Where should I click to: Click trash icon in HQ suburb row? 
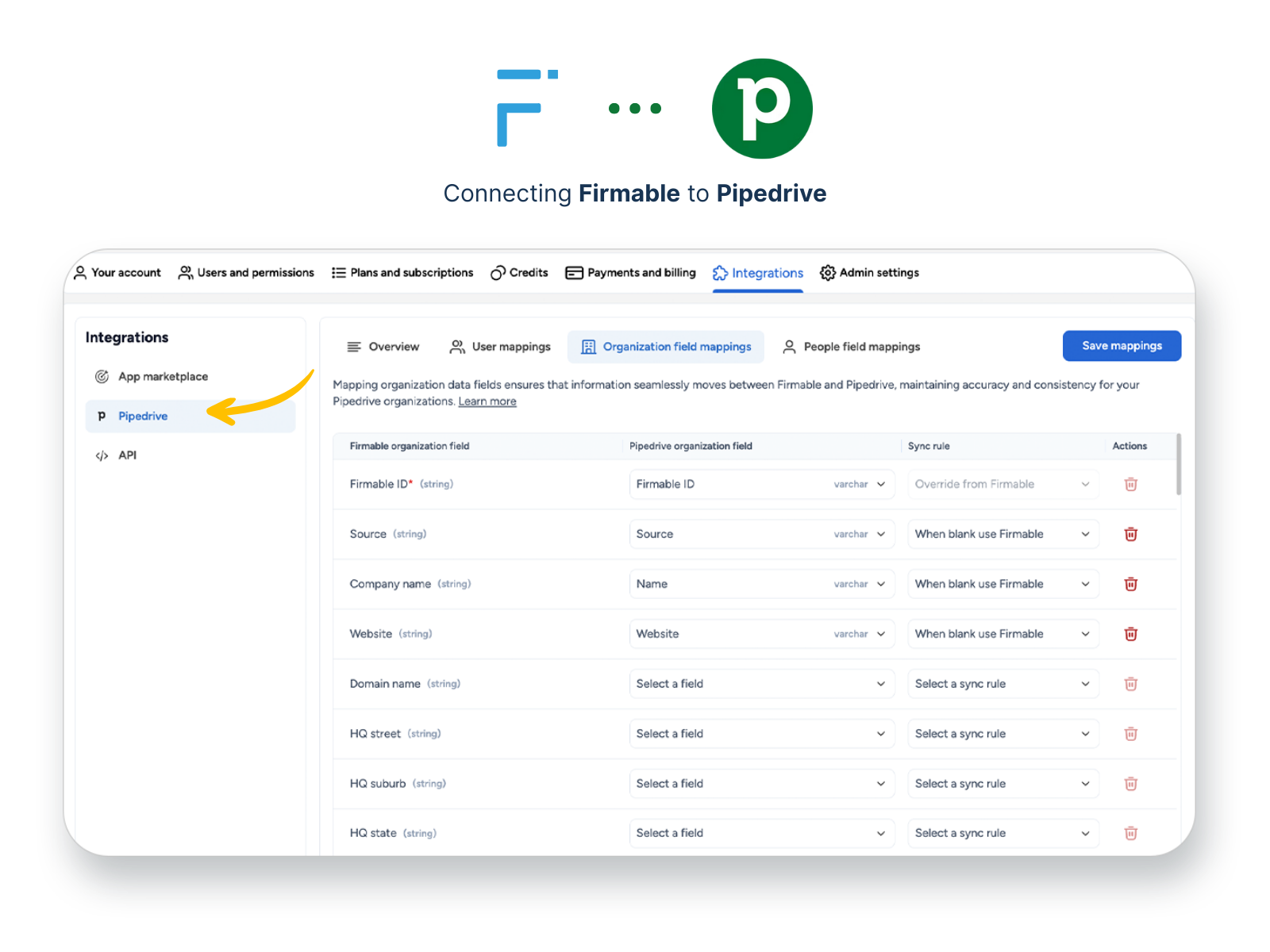pos(1130,784)
